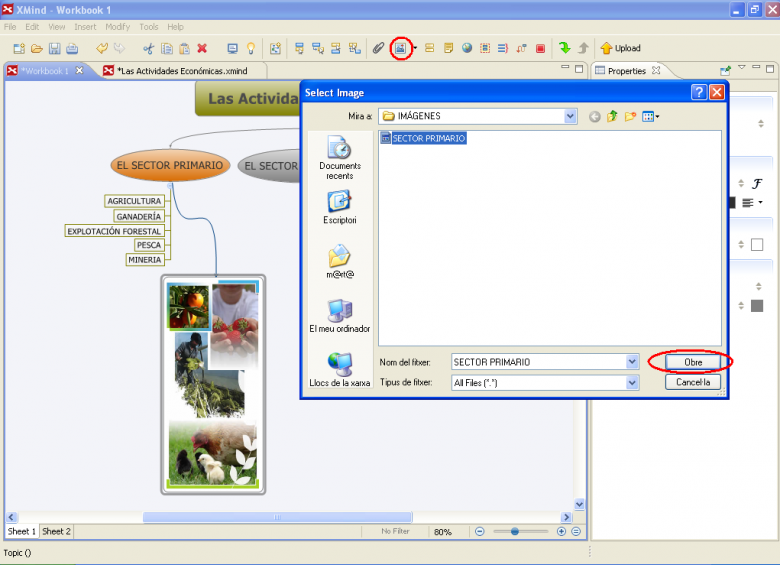Open the View menu icon in dialog
Image resolution: width=780 pixels, height=565 pixels.
(x=650, y=117)
